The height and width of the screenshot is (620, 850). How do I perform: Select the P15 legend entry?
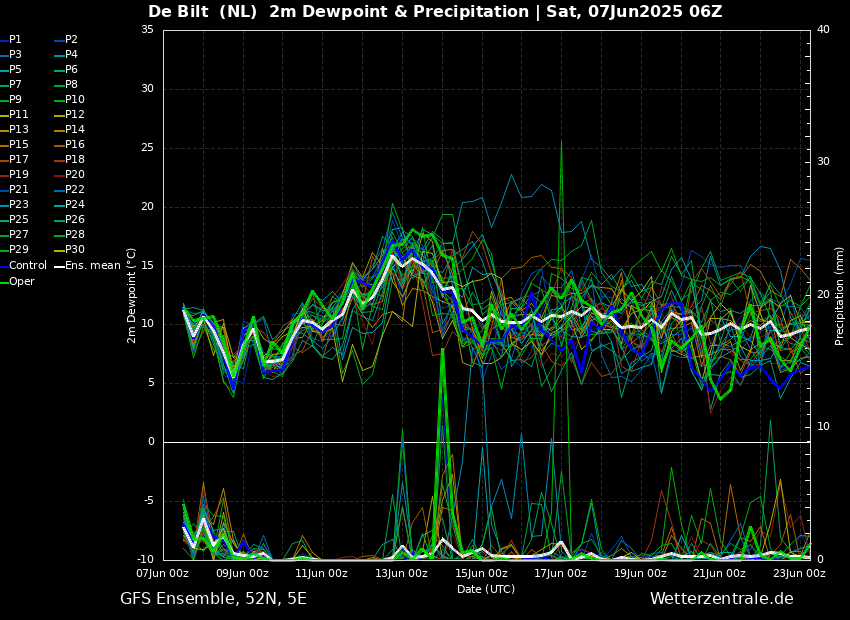(19, 145)
